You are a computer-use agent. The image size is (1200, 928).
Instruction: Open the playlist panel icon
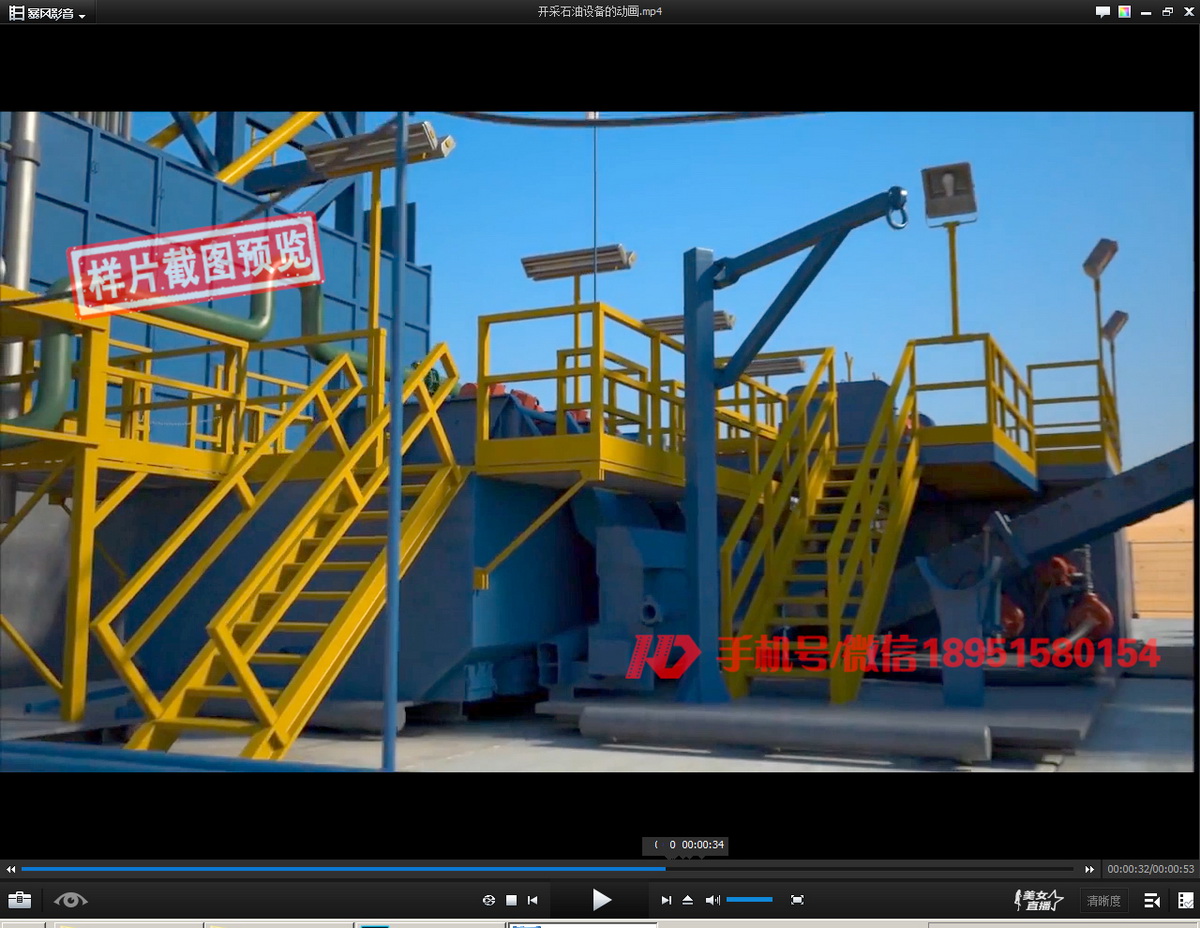coord(1152,900)
